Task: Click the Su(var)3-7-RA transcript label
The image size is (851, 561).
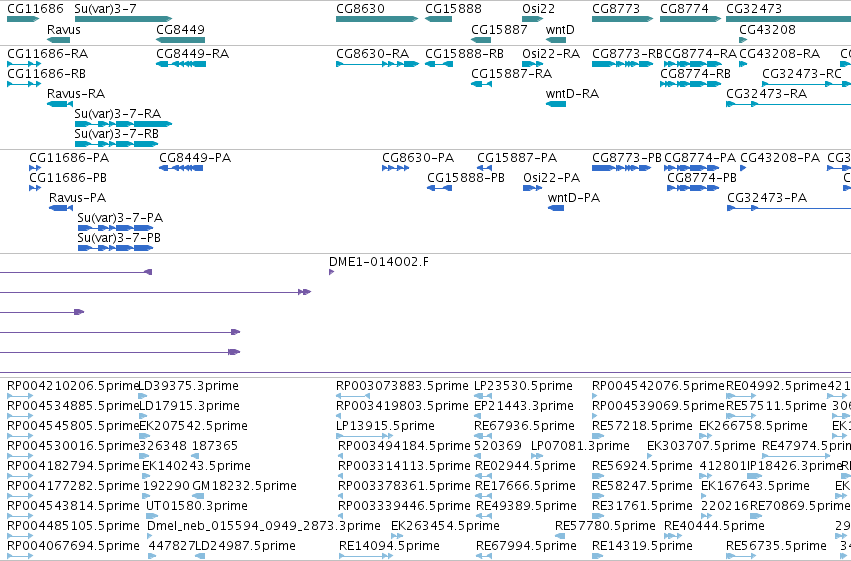Action: (x=118, y=114)
